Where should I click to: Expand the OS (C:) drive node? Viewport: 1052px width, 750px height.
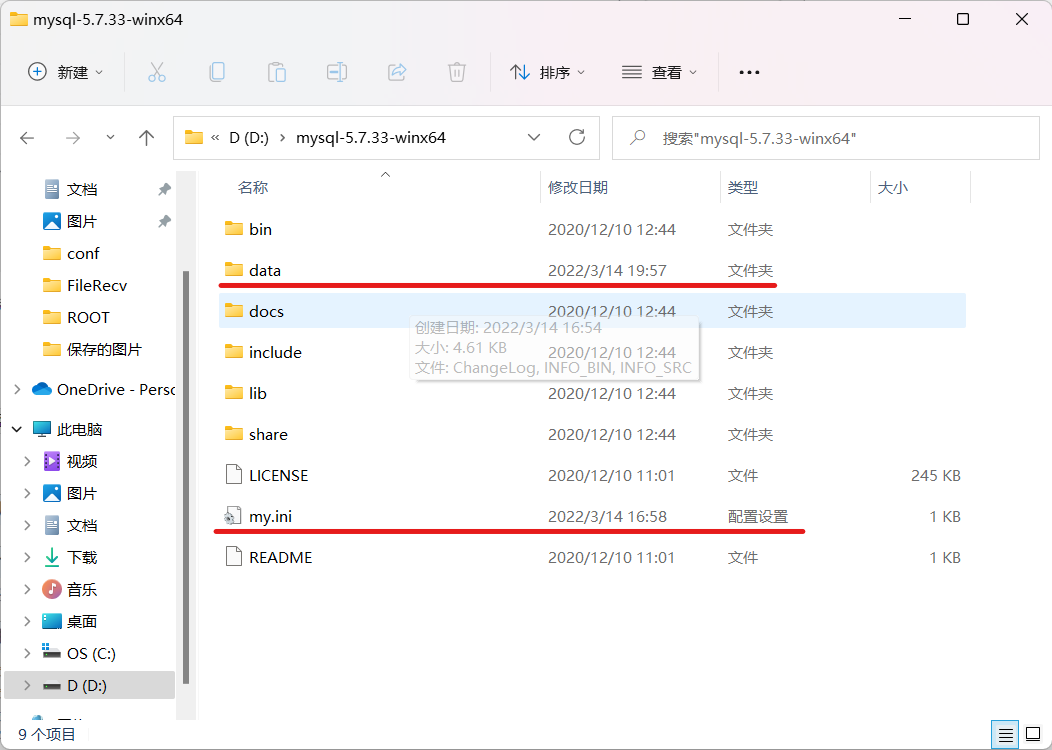tap(27, 653)
